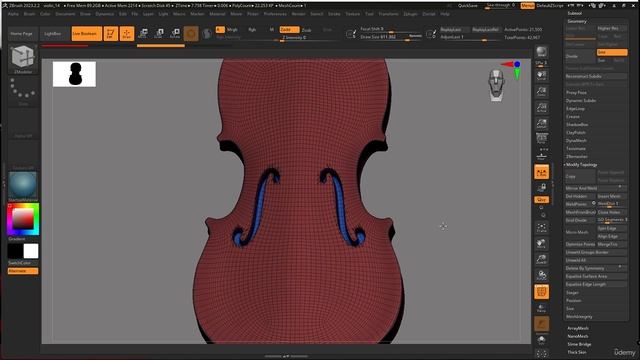Open the Help menu
The image size is (640, 360).
tap(444, 14)
